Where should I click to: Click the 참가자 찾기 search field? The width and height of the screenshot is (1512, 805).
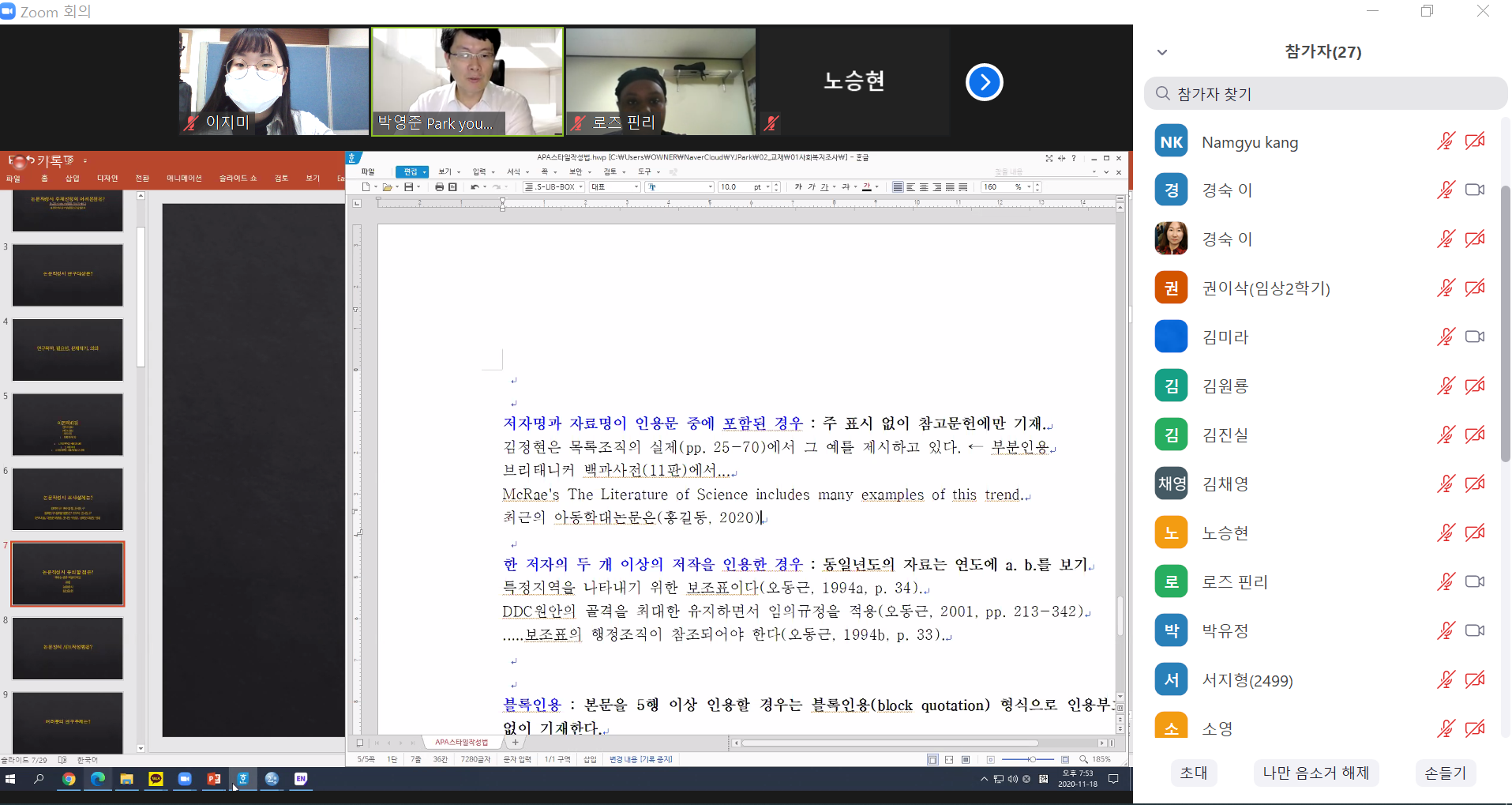click(x=1326, y=94)
